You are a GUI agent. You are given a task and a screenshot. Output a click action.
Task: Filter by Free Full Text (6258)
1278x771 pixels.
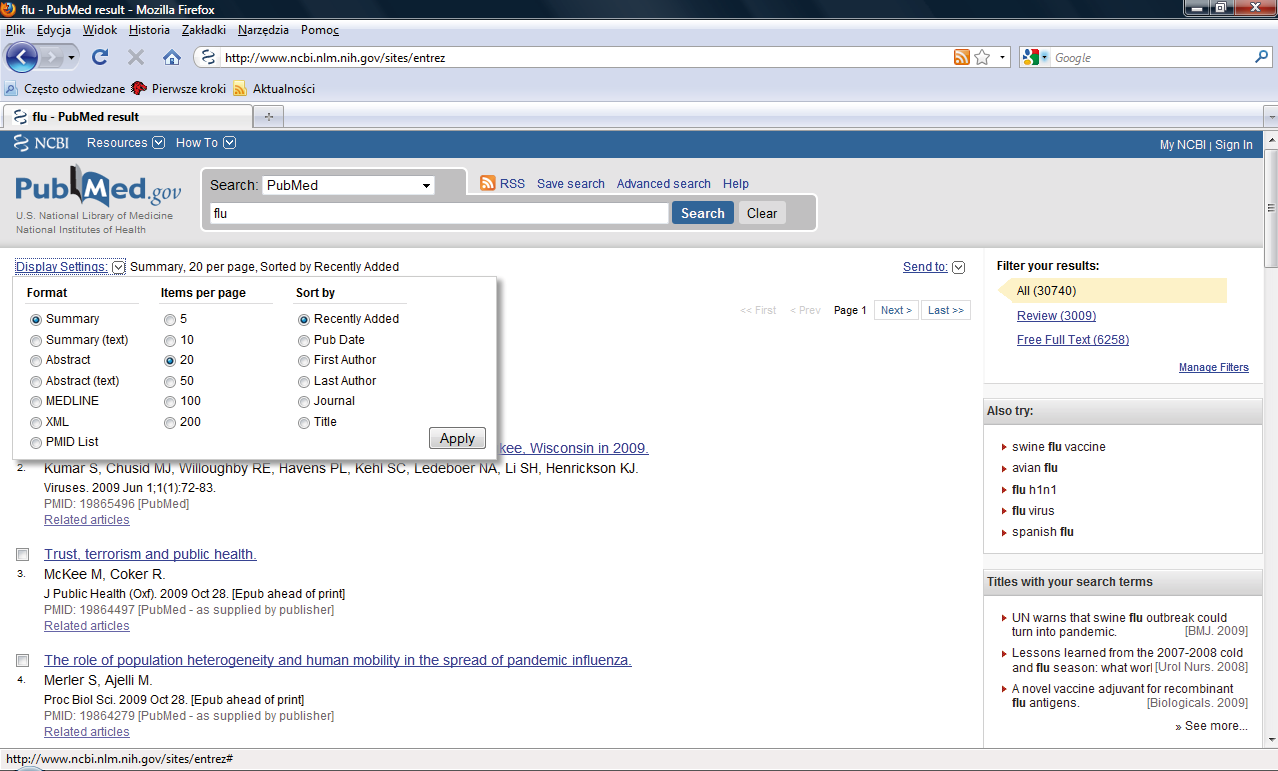(1073, 340)
